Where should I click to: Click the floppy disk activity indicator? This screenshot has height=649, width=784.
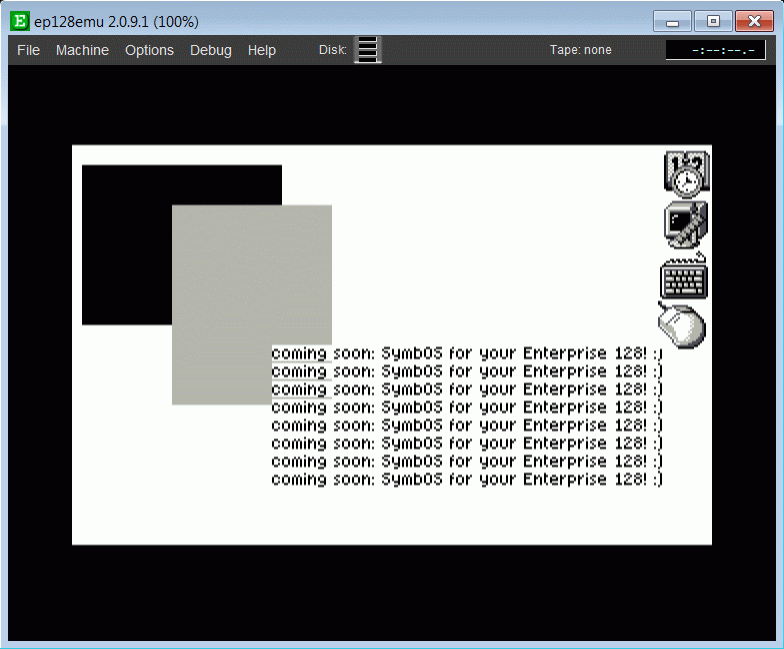point(368,50)
